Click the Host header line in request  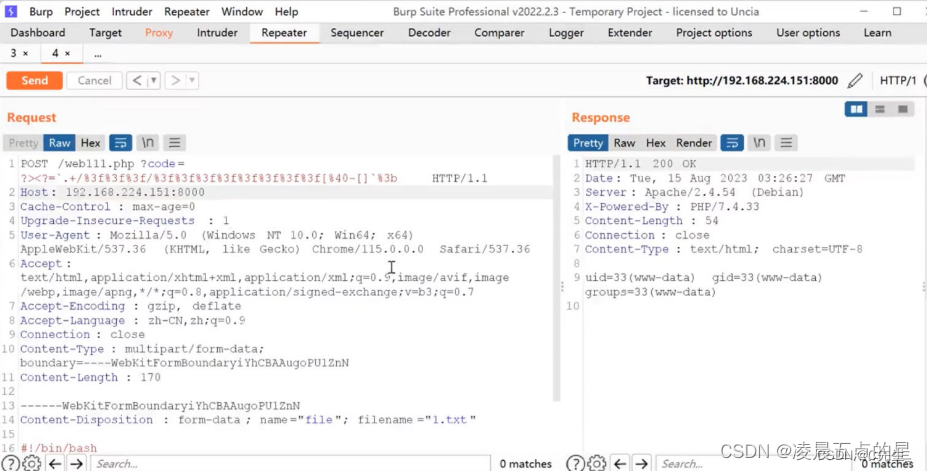[x=286, y=193]
